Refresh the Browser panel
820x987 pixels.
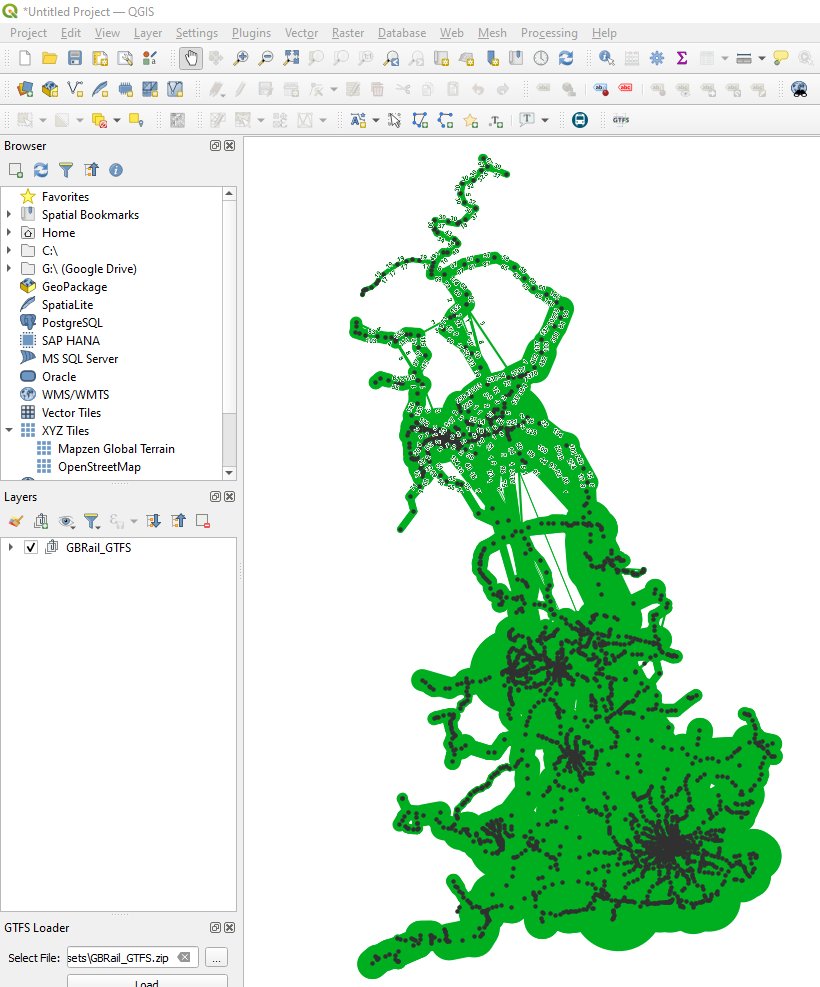point(41,170)
